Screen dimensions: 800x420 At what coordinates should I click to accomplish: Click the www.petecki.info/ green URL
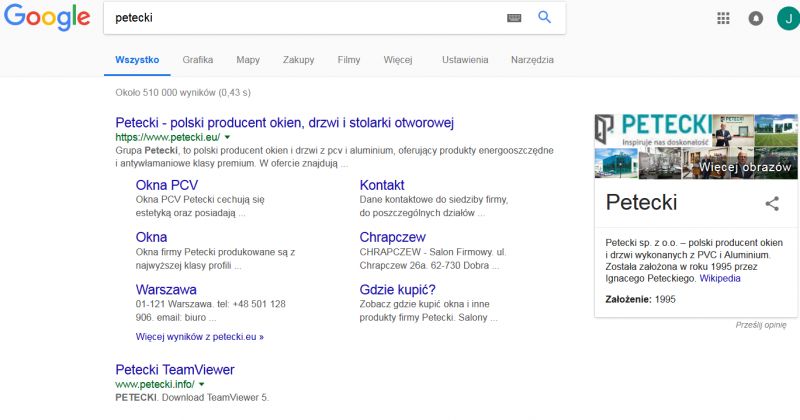coord(155,384)
